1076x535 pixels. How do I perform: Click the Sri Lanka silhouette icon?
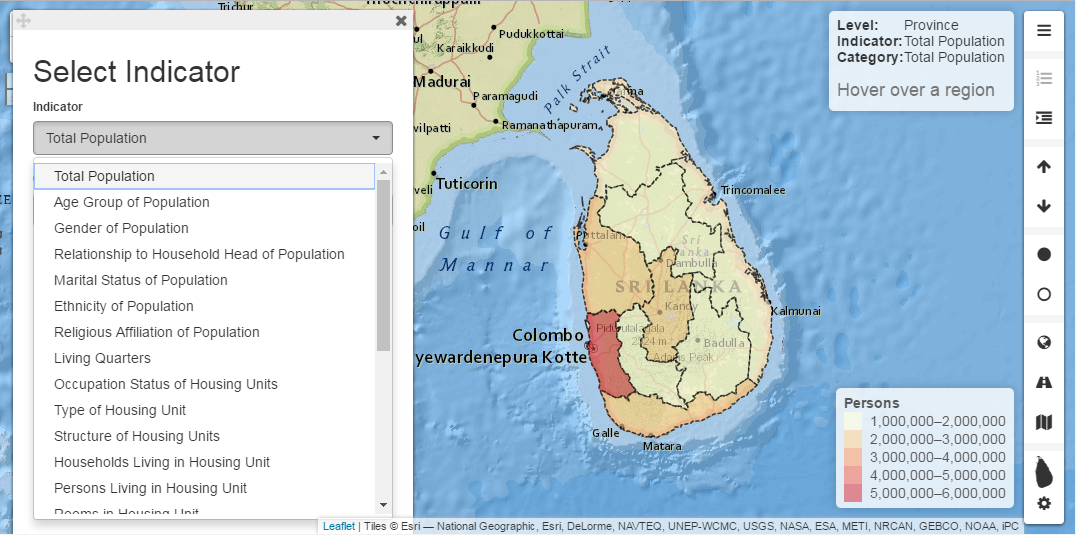tap(1044, 472)
